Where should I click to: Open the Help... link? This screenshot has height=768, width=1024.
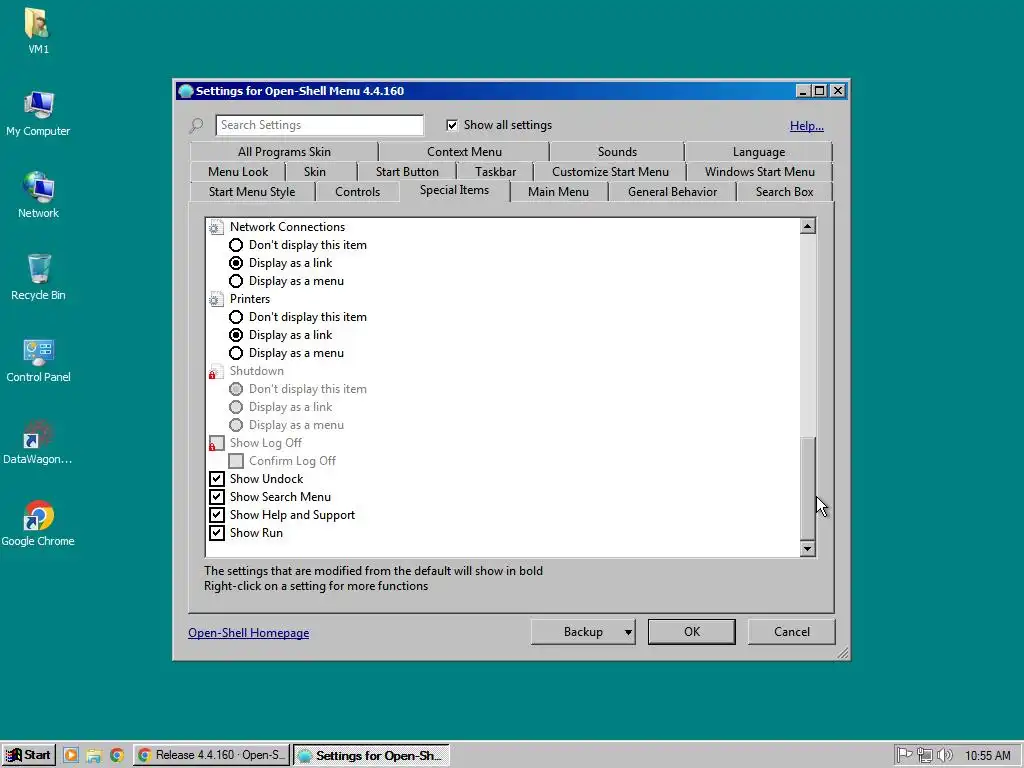tap(807, 126)
